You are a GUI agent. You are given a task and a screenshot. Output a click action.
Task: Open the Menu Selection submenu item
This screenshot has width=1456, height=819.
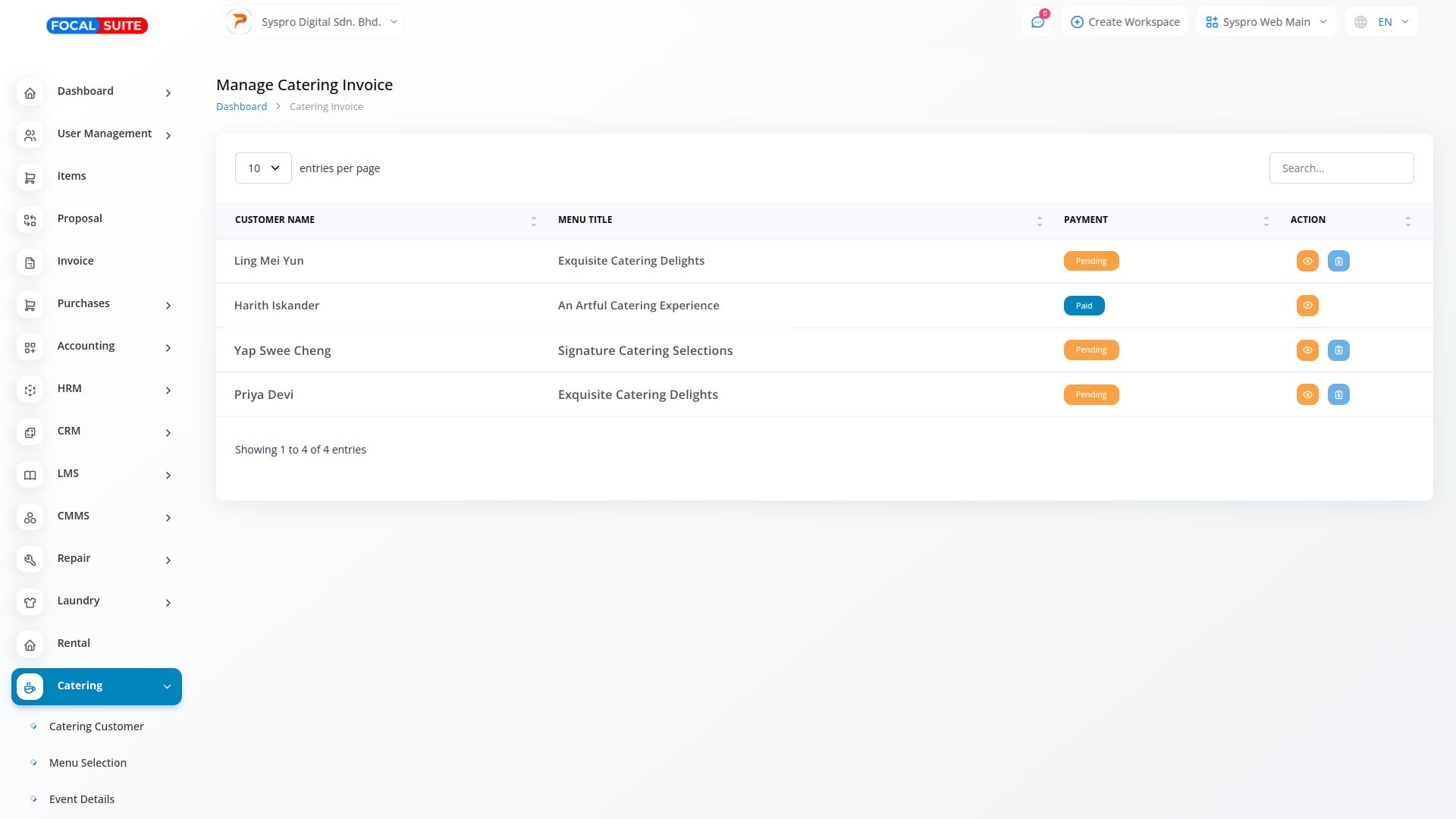point(88,763)
